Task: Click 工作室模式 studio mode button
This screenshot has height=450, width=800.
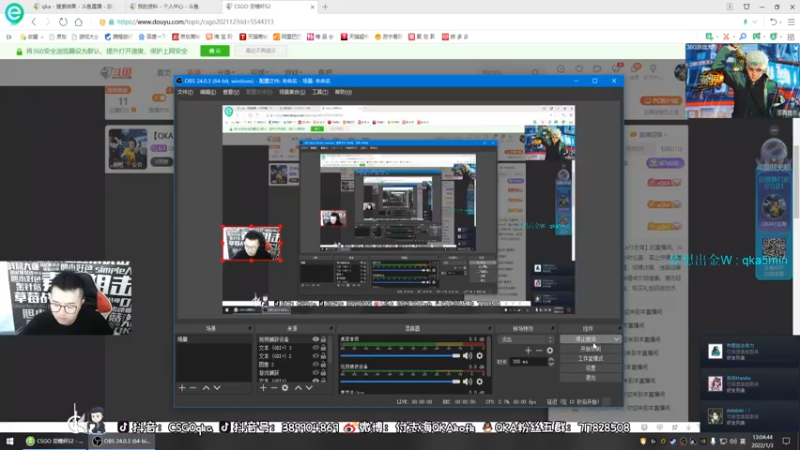Action: 590,359
